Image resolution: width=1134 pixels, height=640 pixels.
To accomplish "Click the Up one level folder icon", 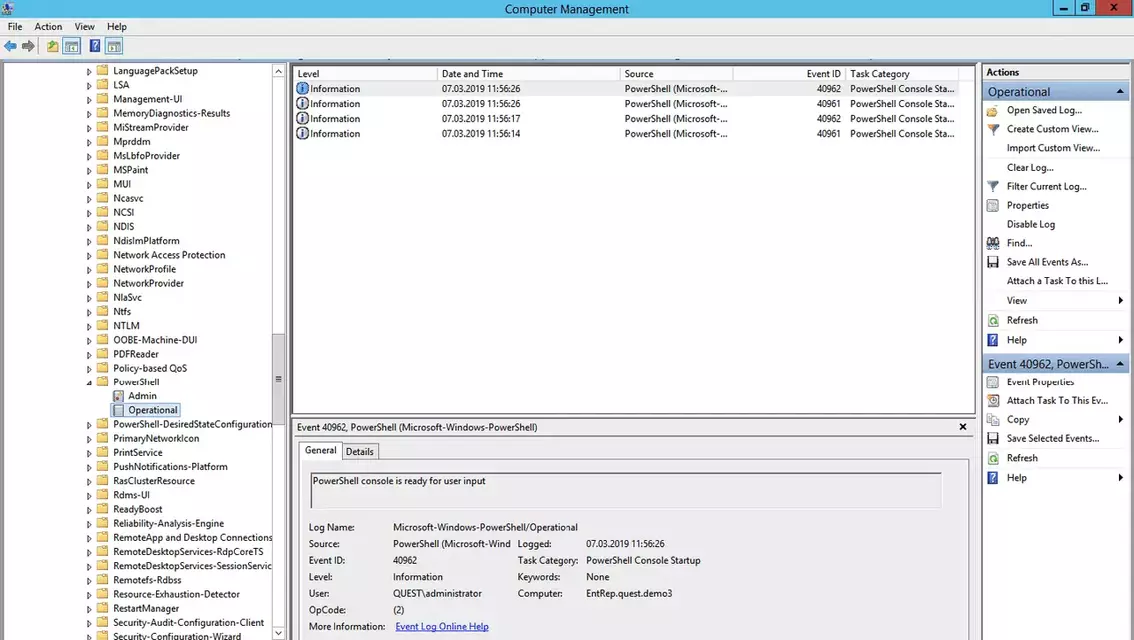I will point(53,46).
